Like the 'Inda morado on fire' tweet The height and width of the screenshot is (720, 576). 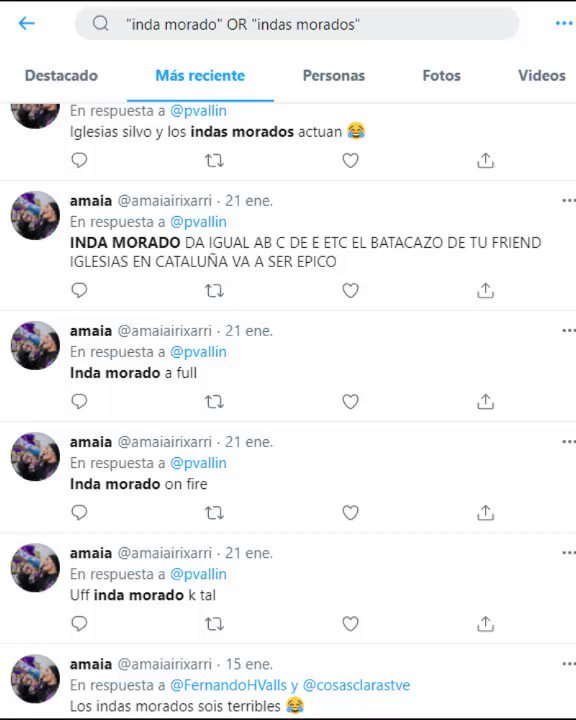point(350,512)
